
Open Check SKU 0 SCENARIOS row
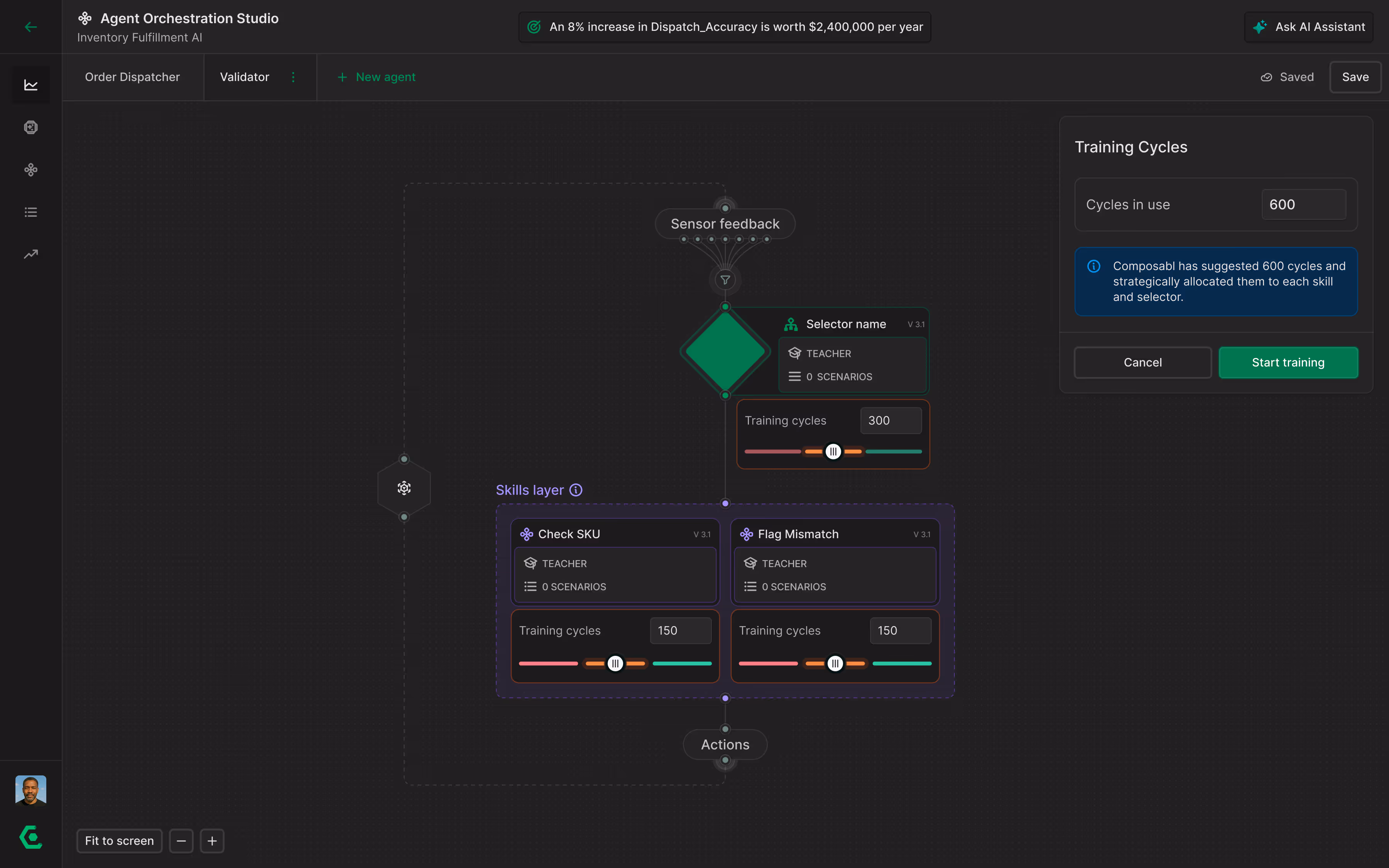615,587
